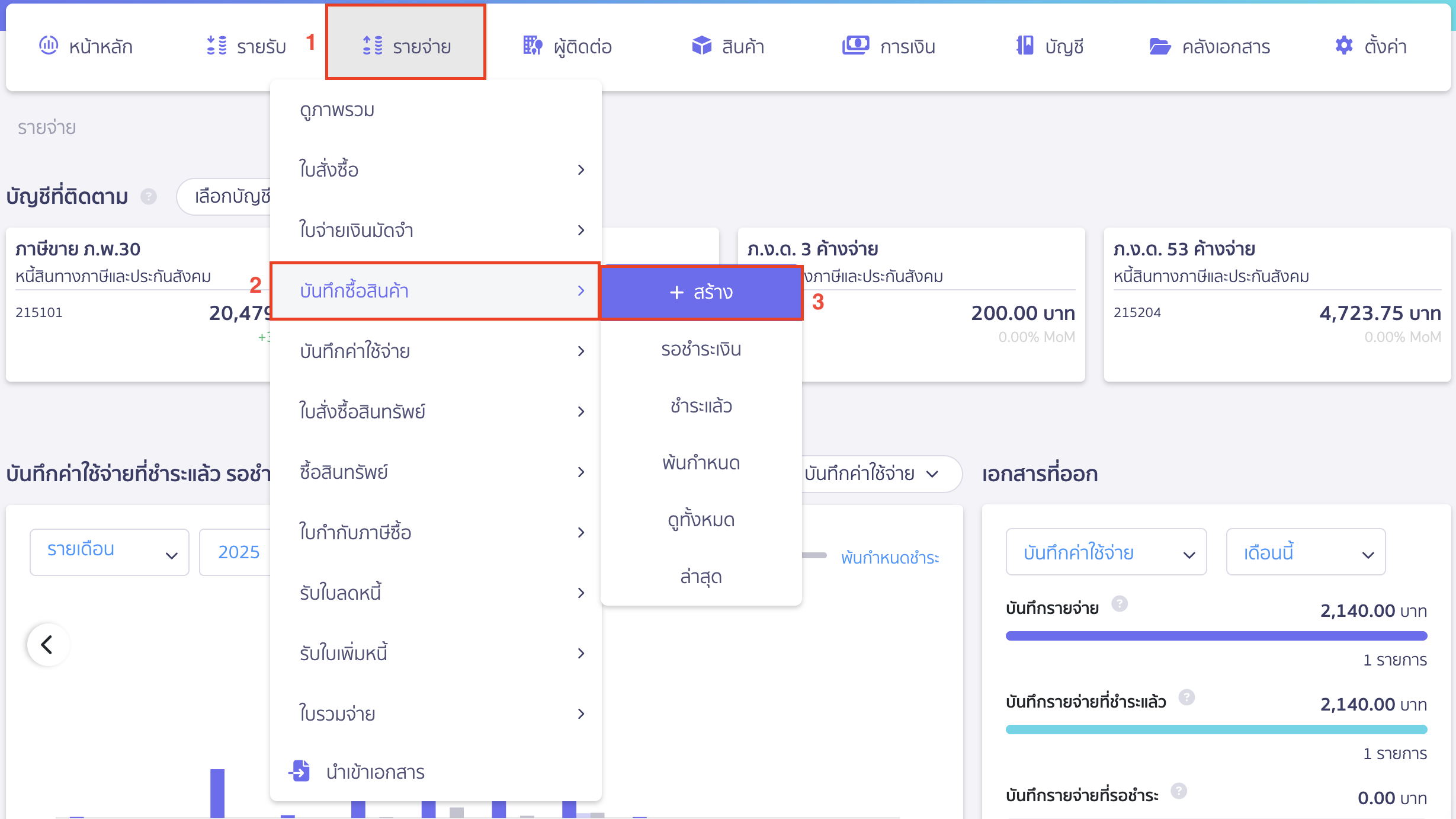Click the คลังเอกสาร folder icon
This screenshot has width=1456, height=819.
click(x=1160, y=46)
